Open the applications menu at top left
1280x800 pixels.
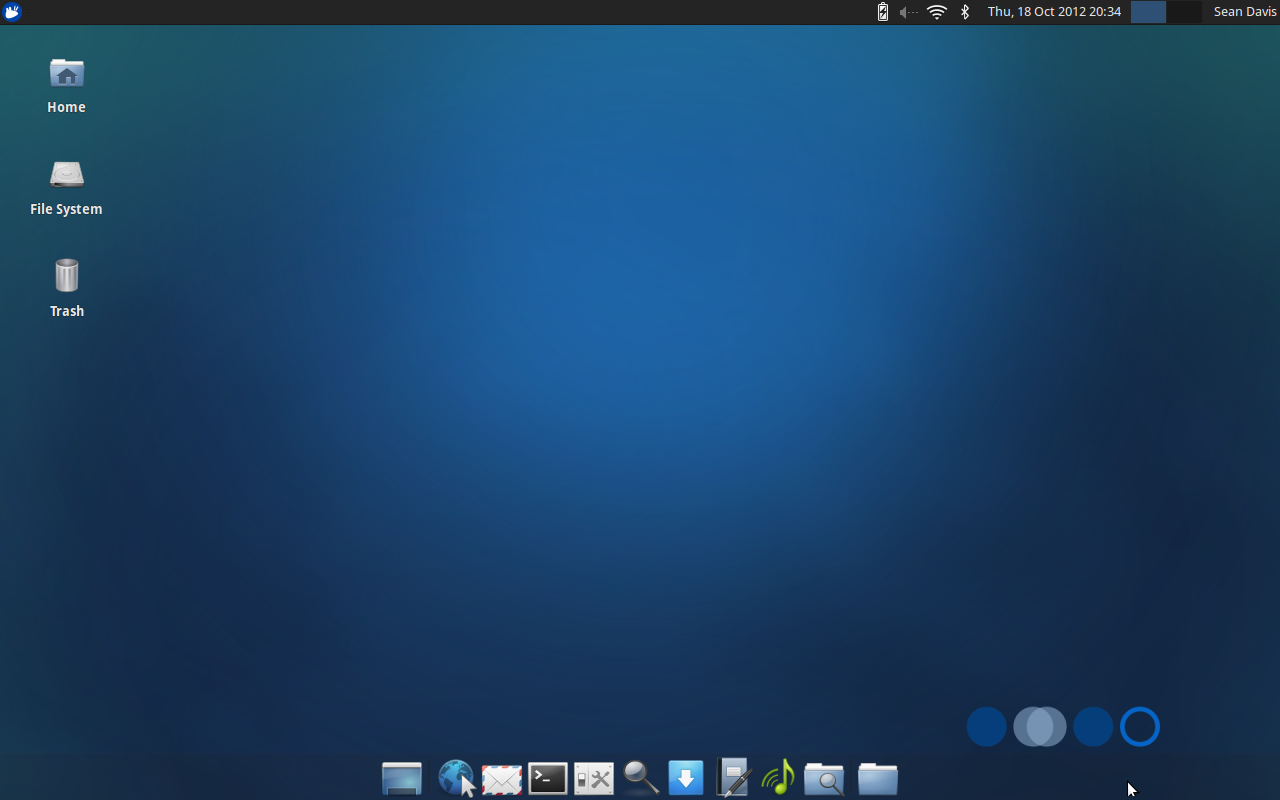11,12
